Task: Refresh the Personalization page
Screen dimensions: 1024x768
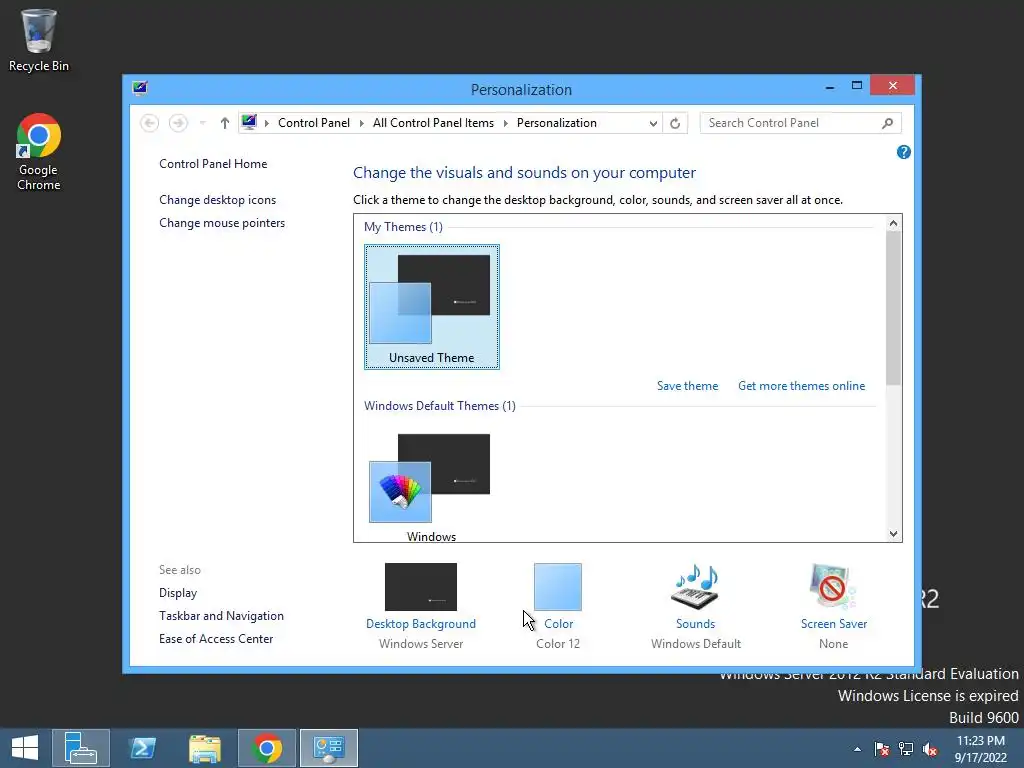Action: 675,123
